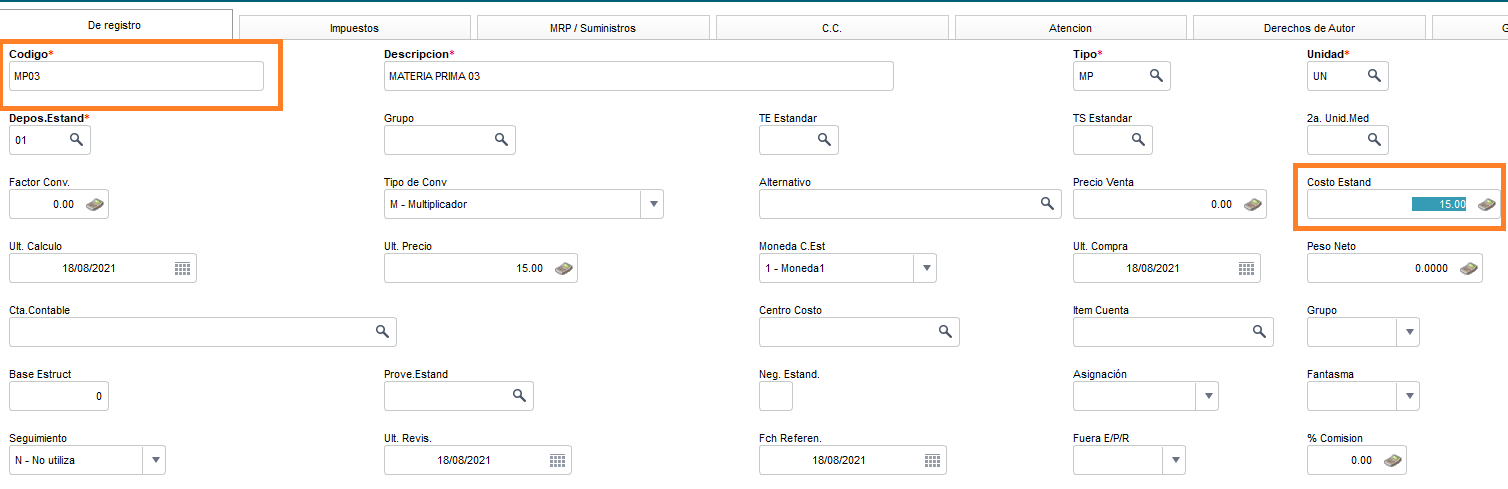Open lookup magnifier in Cta.Contable field
Screen dimensions: 1508x489
tap(382, 331)
